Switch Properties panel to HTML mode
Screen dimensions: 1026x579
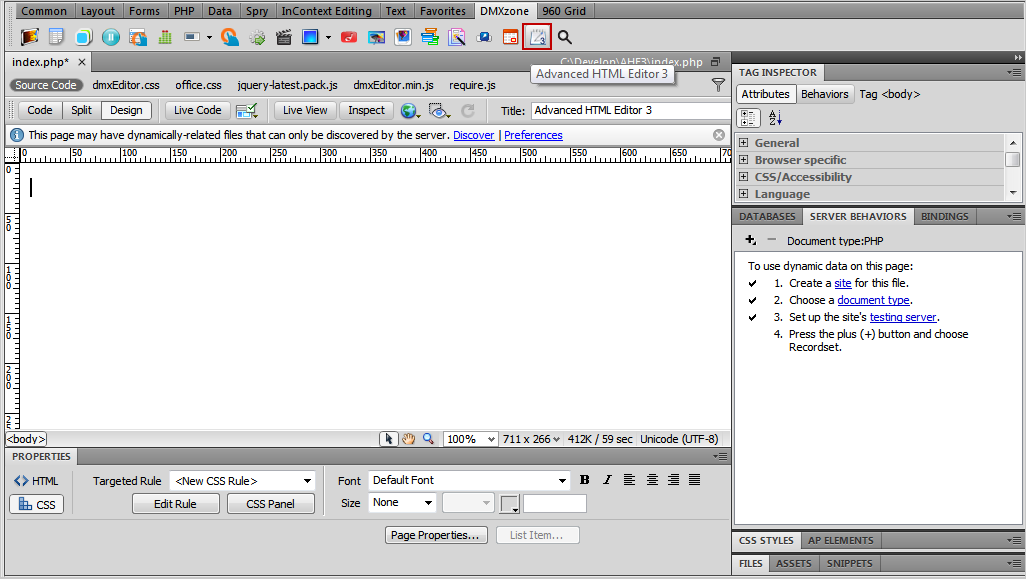(x=37, y=481)
